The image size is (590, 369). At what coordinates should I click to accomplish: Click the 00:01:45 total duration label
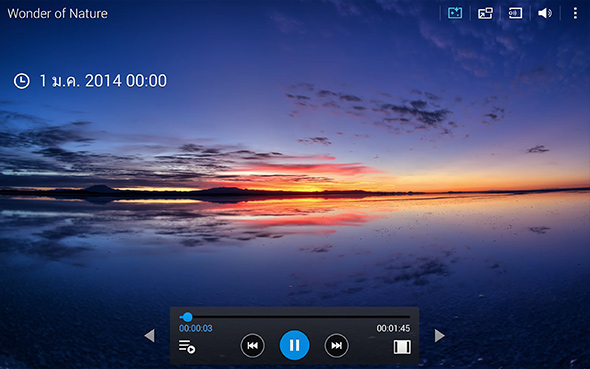393,328
